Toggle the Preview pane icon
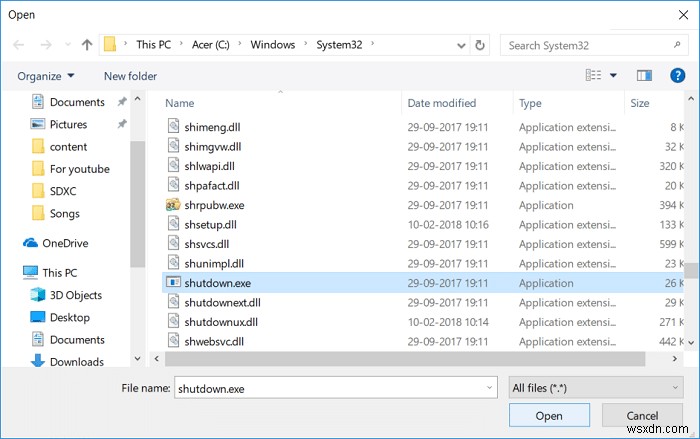This screenshot has height=439, width=700. point(645,75)
